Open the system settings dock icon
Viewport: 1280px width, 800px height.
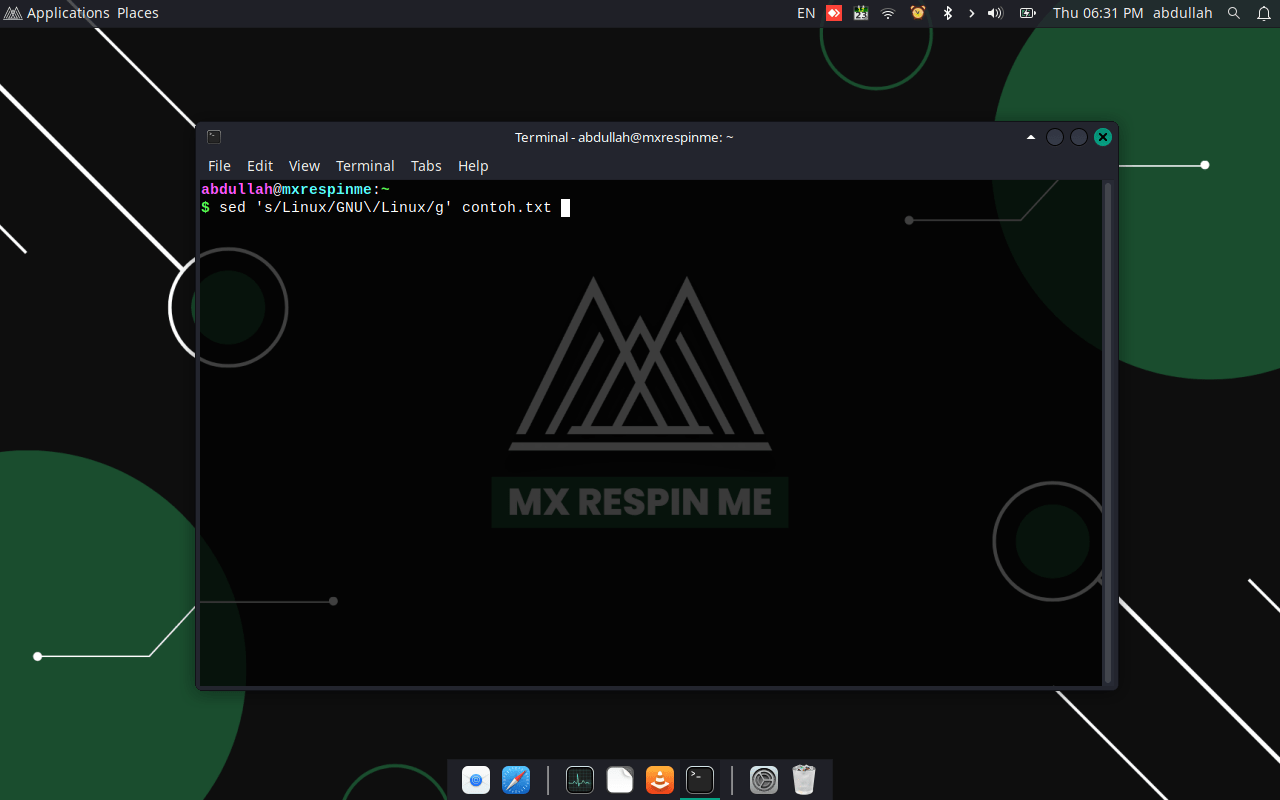pos(764,780)
